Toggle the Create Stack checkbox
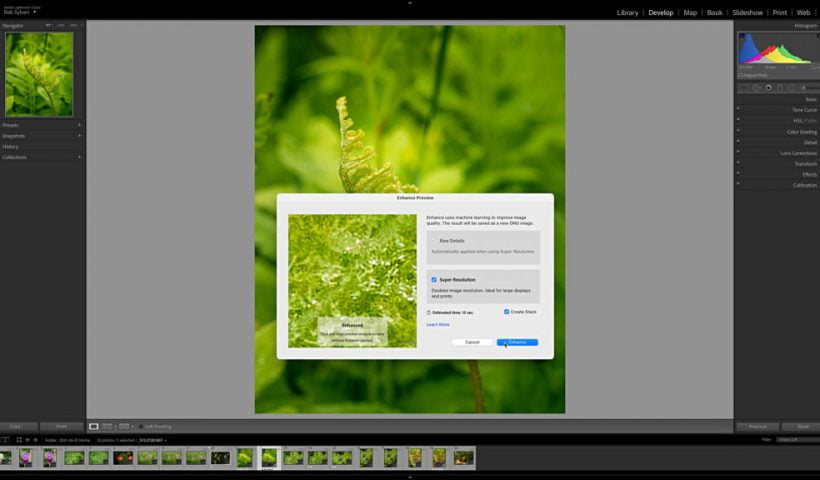The width and height of the screenshot is (820, 480). (x=506, y=312)
